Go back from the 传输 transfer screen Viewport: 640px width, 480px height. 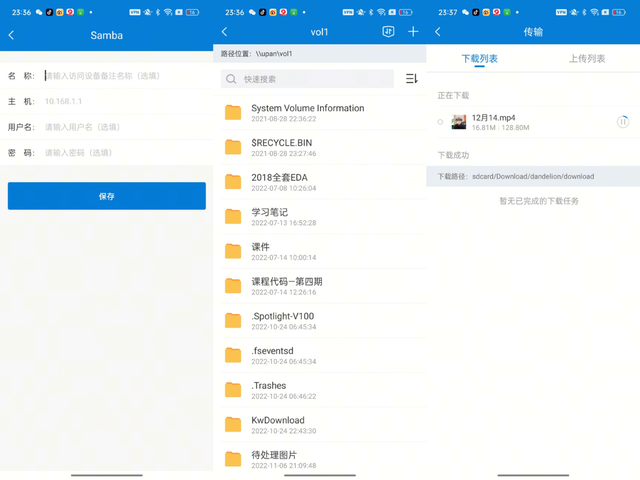[x=438, y=32]
